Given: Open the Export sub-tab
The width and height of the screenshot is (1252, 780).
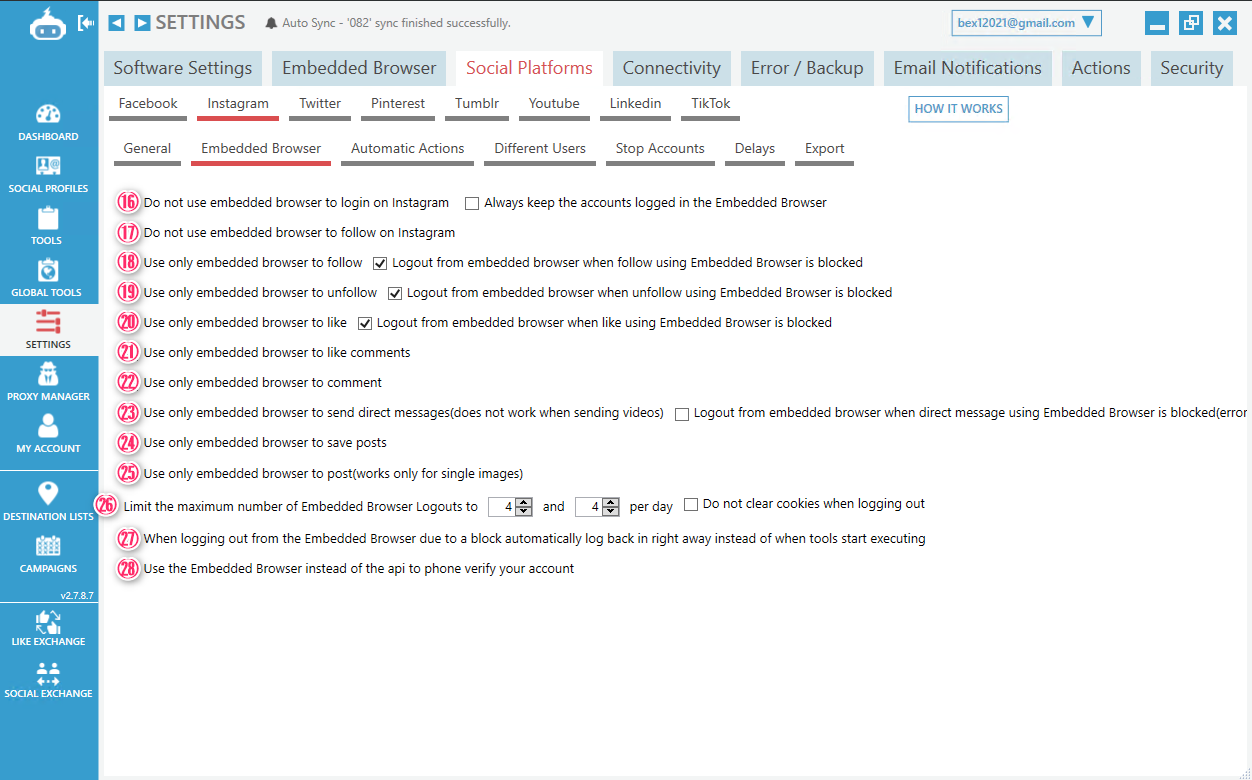Looking at the screenshot, I should 825,149.
